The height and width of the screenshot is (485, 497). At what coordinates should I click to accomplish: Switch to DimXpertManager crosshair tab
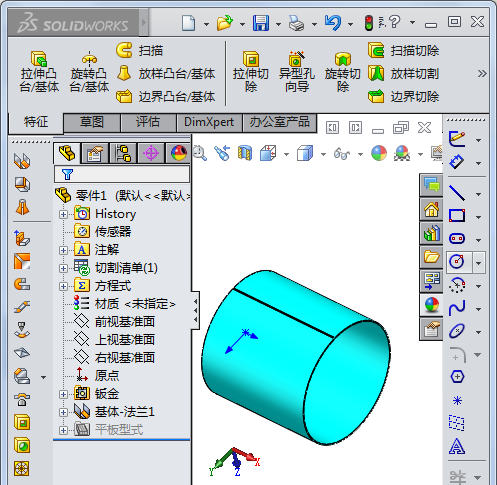click(151, 153)
